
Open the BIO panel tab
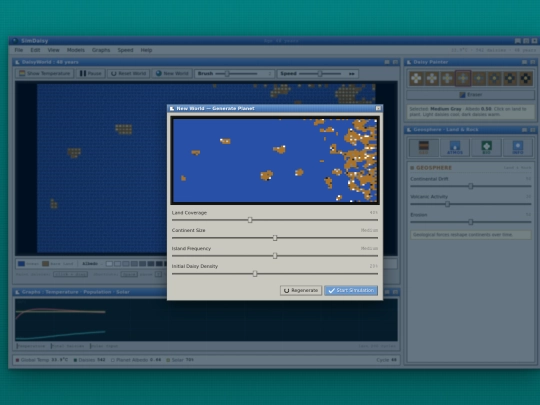[486, 147]
